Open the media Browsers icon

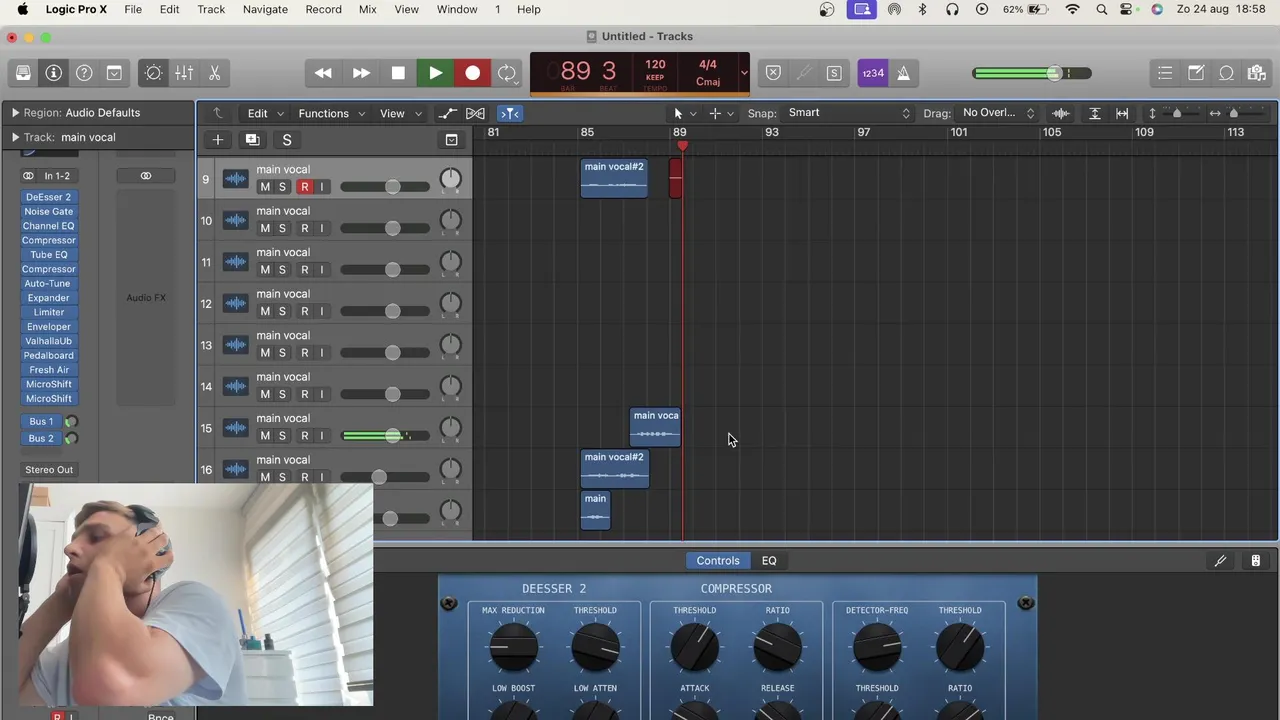click(x=1257, y=73)
